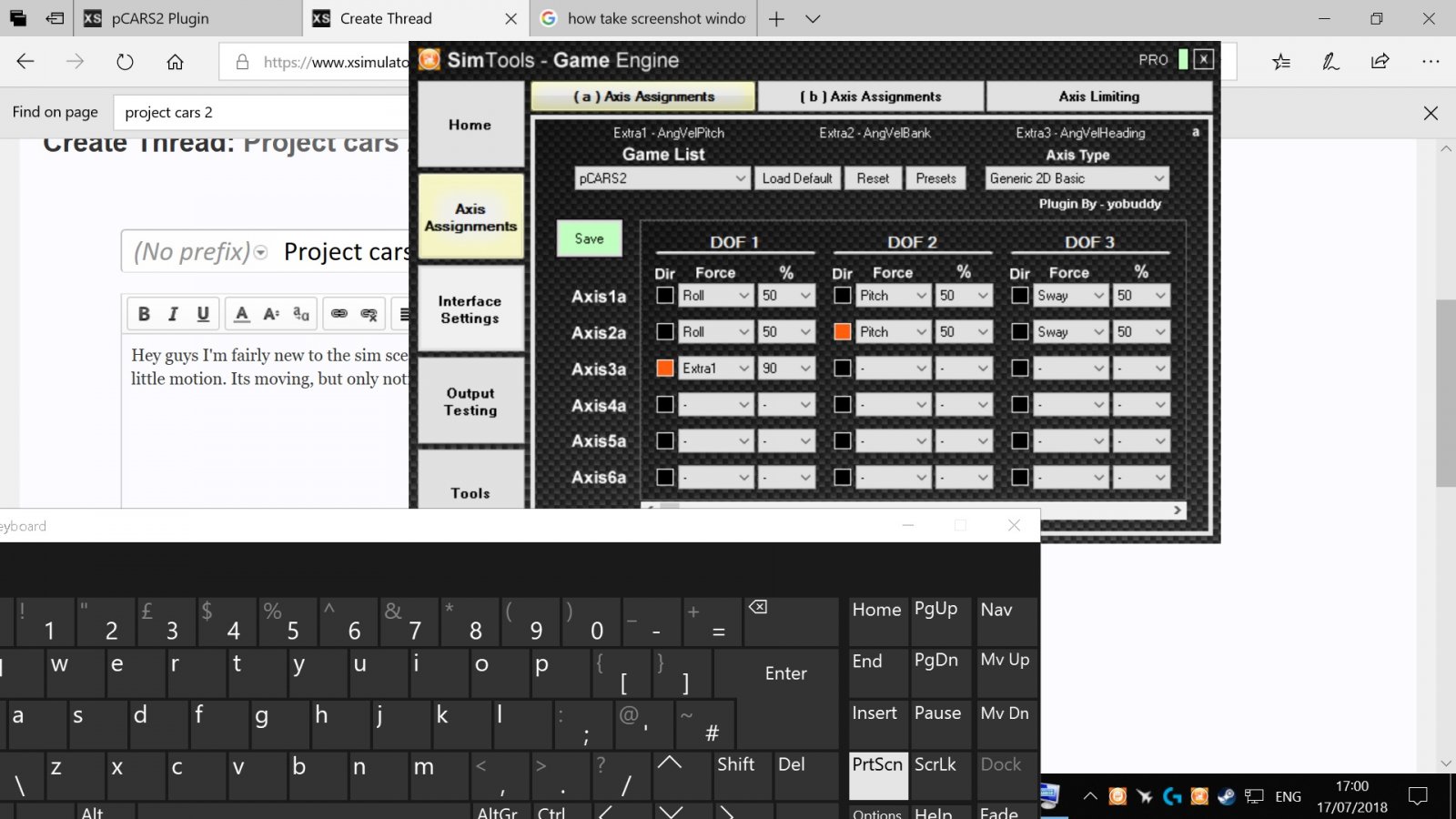Toggle Axis5a DOF 2 direction checkbox

click(x=843, y=440)
